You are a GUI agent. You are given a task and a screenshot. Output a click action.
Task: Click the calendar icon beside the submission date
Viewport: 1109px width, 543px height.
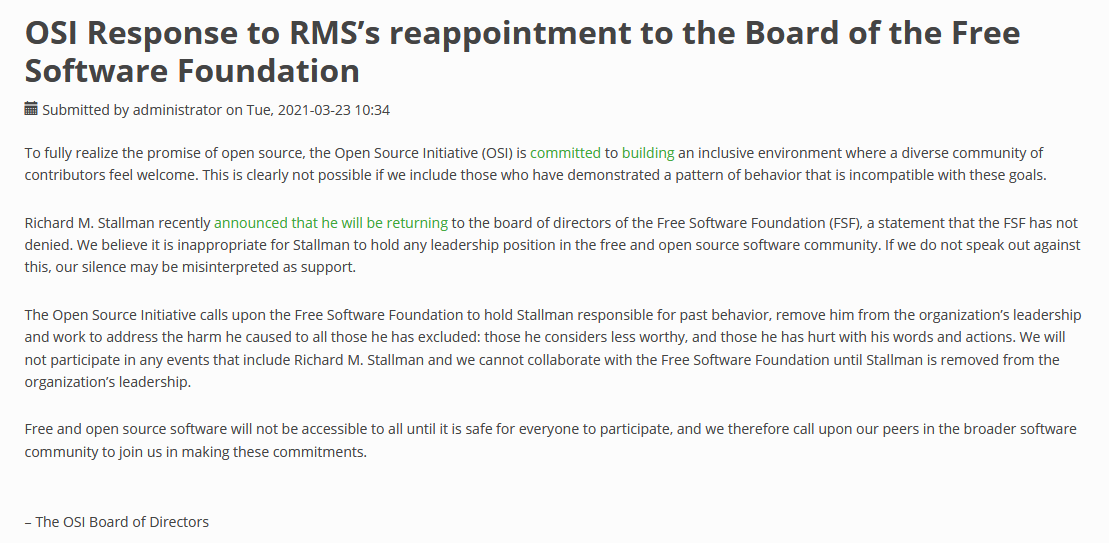[31, 108]
